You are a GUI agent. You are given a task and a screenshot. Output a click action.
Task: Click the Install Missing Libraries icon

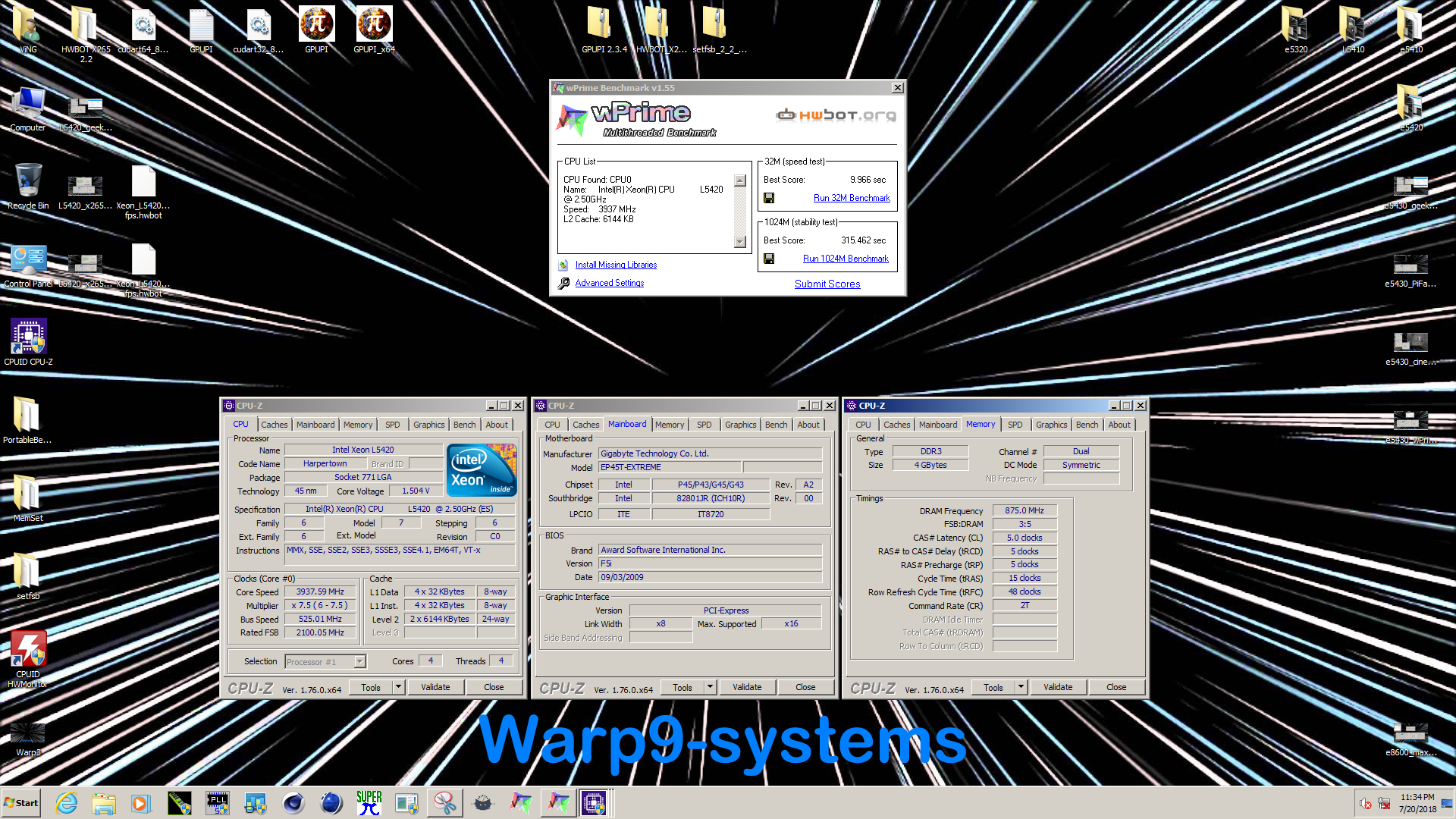pos(563,265)
